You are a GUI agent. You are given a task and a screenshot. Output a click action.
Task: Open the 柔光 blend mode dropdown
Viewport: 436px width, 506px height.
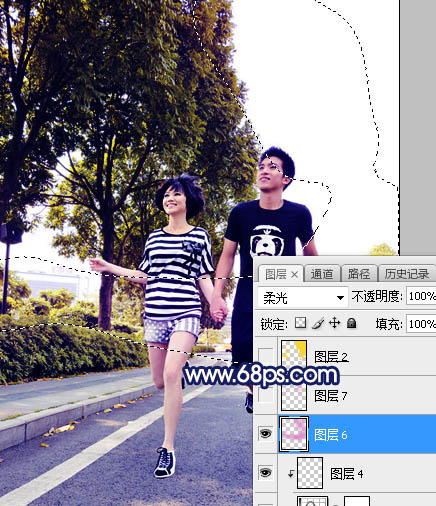tap(303, 297)
